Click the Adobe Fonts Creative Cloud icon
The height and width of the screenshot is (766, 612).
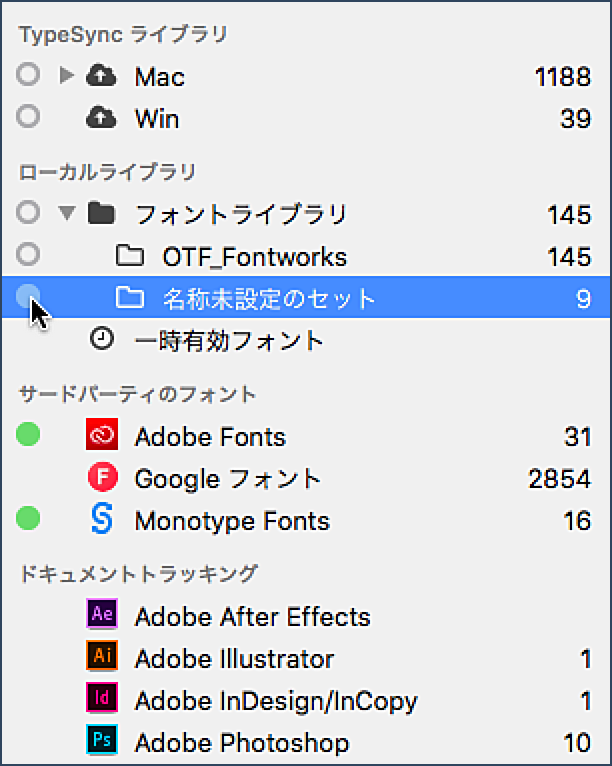click(x=102, y=434)
